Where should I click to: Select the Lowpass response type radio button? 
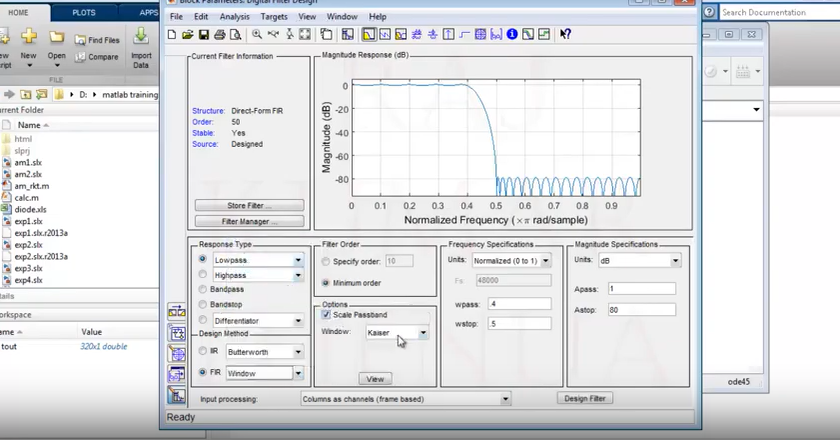click(x=202, y=259)
